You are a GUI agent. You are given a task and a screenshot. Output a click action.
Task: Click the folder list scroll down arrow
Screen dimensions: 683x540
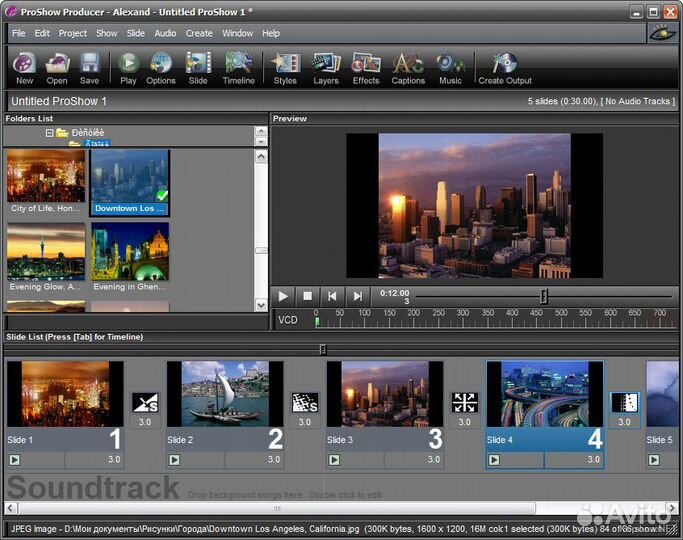[x=261, y=143]
